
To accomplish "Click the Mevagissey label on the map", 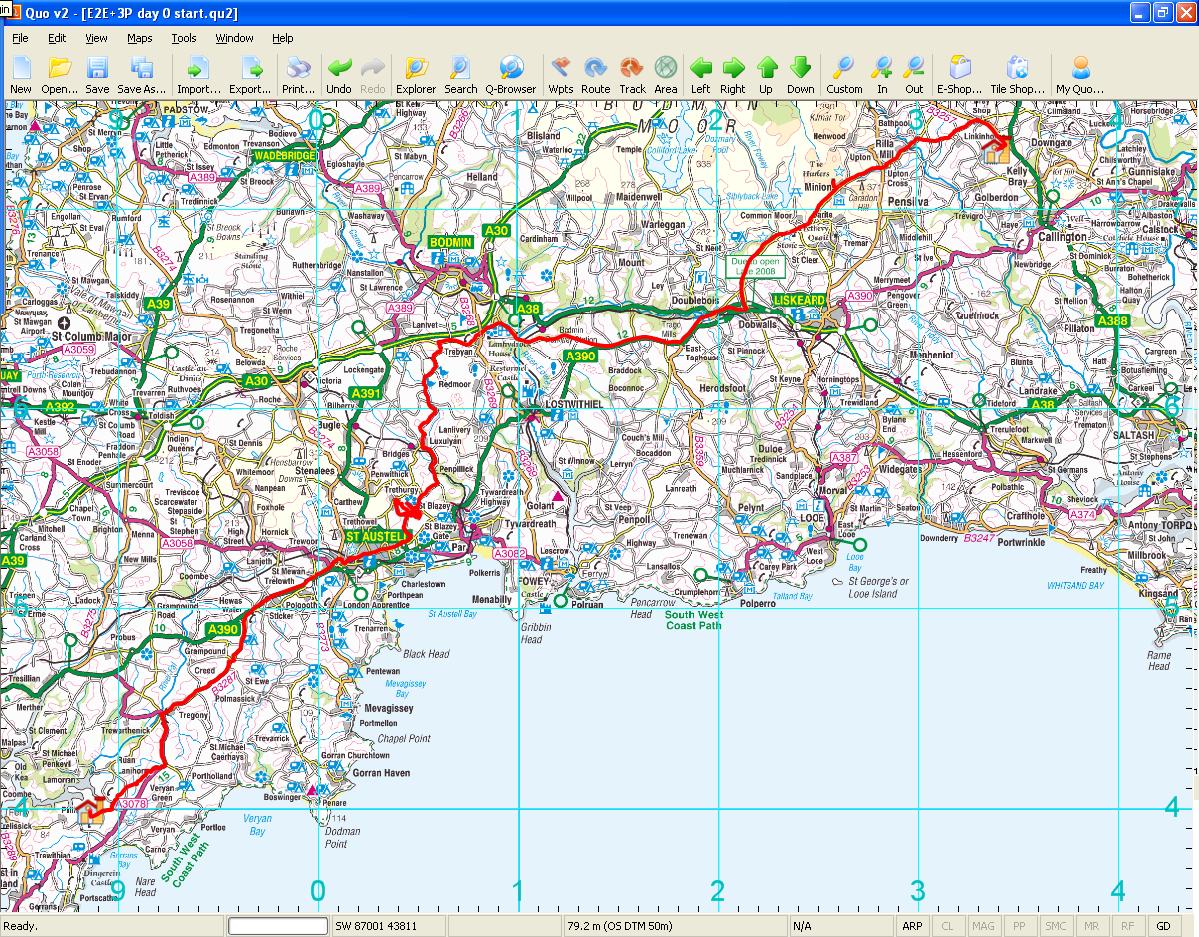I will pyautogui.click(x=388, y=708).
